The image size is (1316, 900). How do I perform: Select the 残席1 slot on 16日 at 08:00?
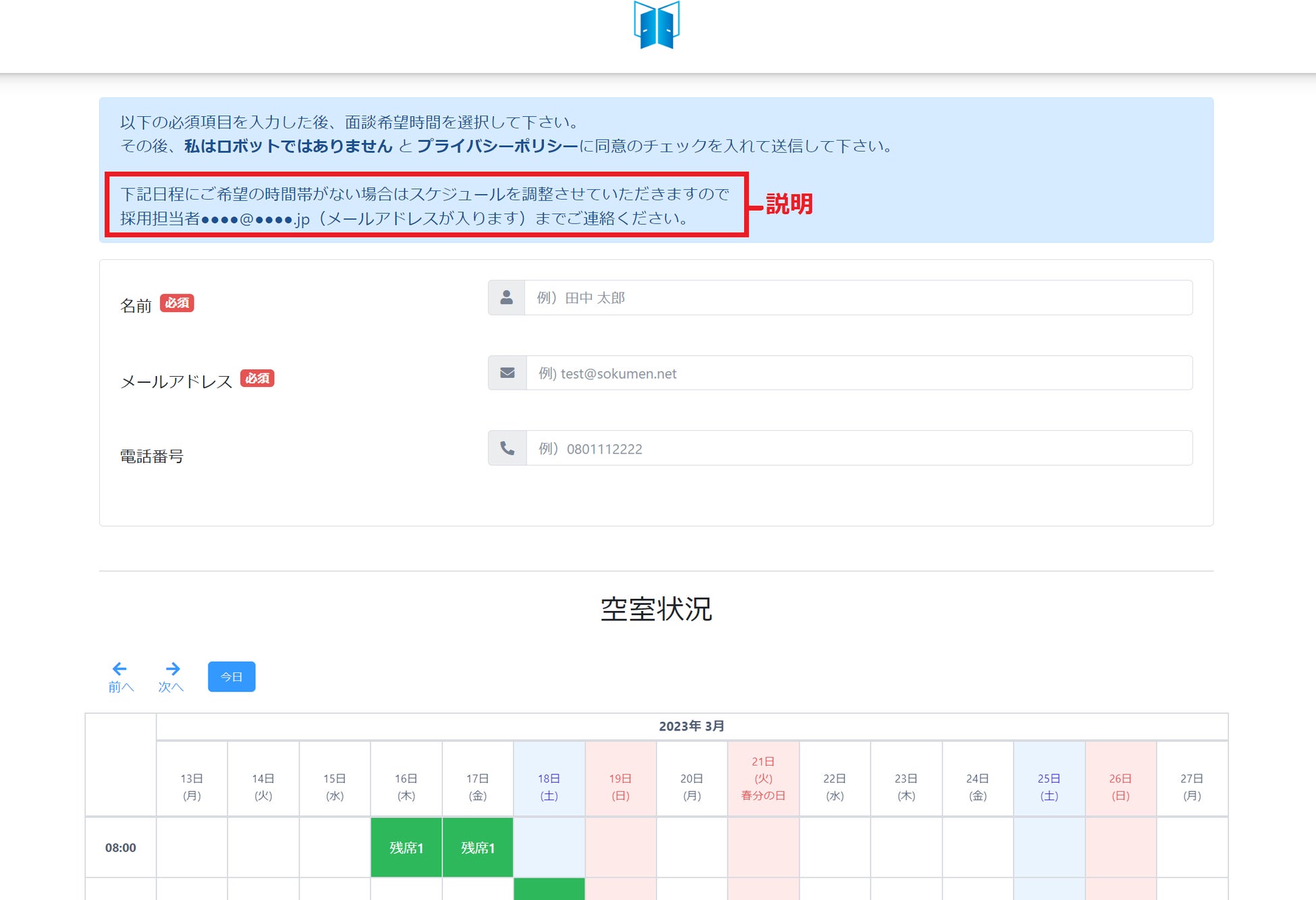coord(406,847)
